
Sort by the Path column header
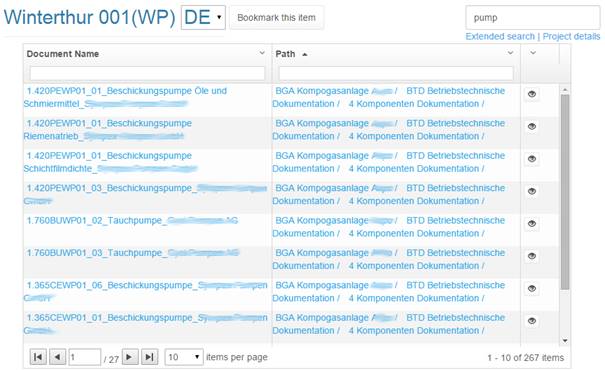[286, 54]
